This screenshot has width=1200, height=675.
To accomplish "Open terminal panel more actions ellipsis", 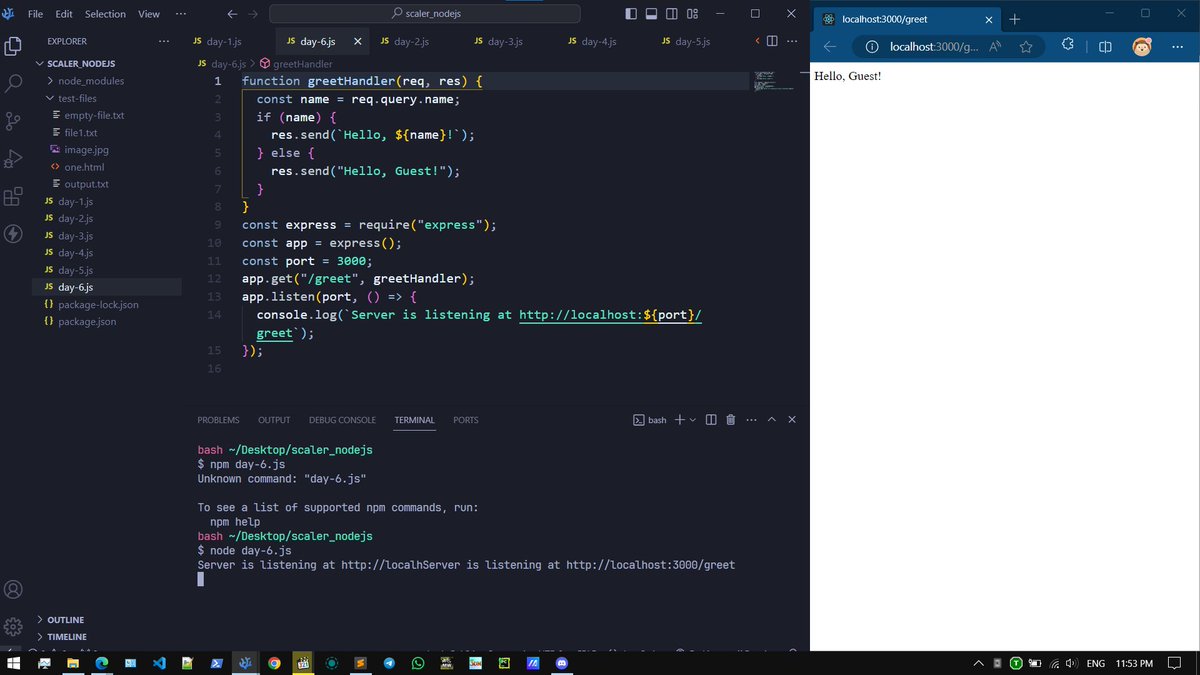I will (x=751, y=420).
